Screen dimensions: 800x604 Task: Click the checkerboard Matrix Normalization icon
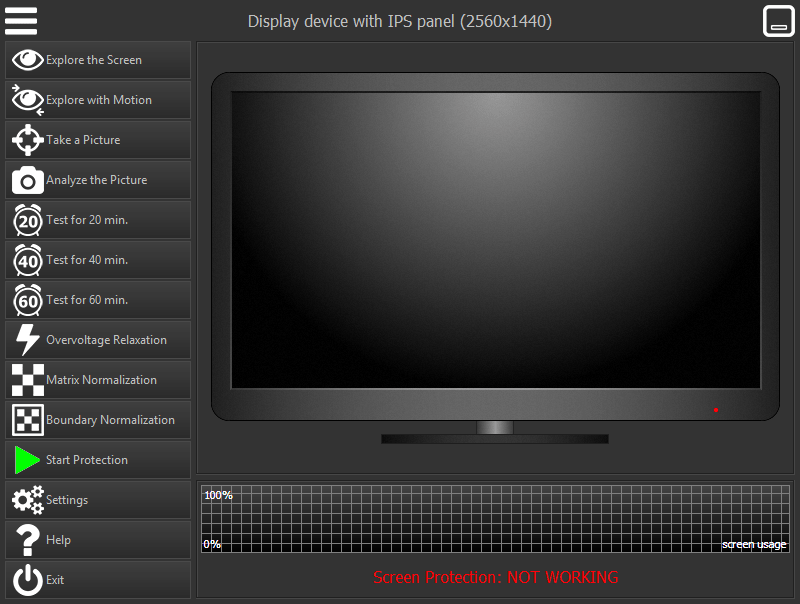click(27, 380)
